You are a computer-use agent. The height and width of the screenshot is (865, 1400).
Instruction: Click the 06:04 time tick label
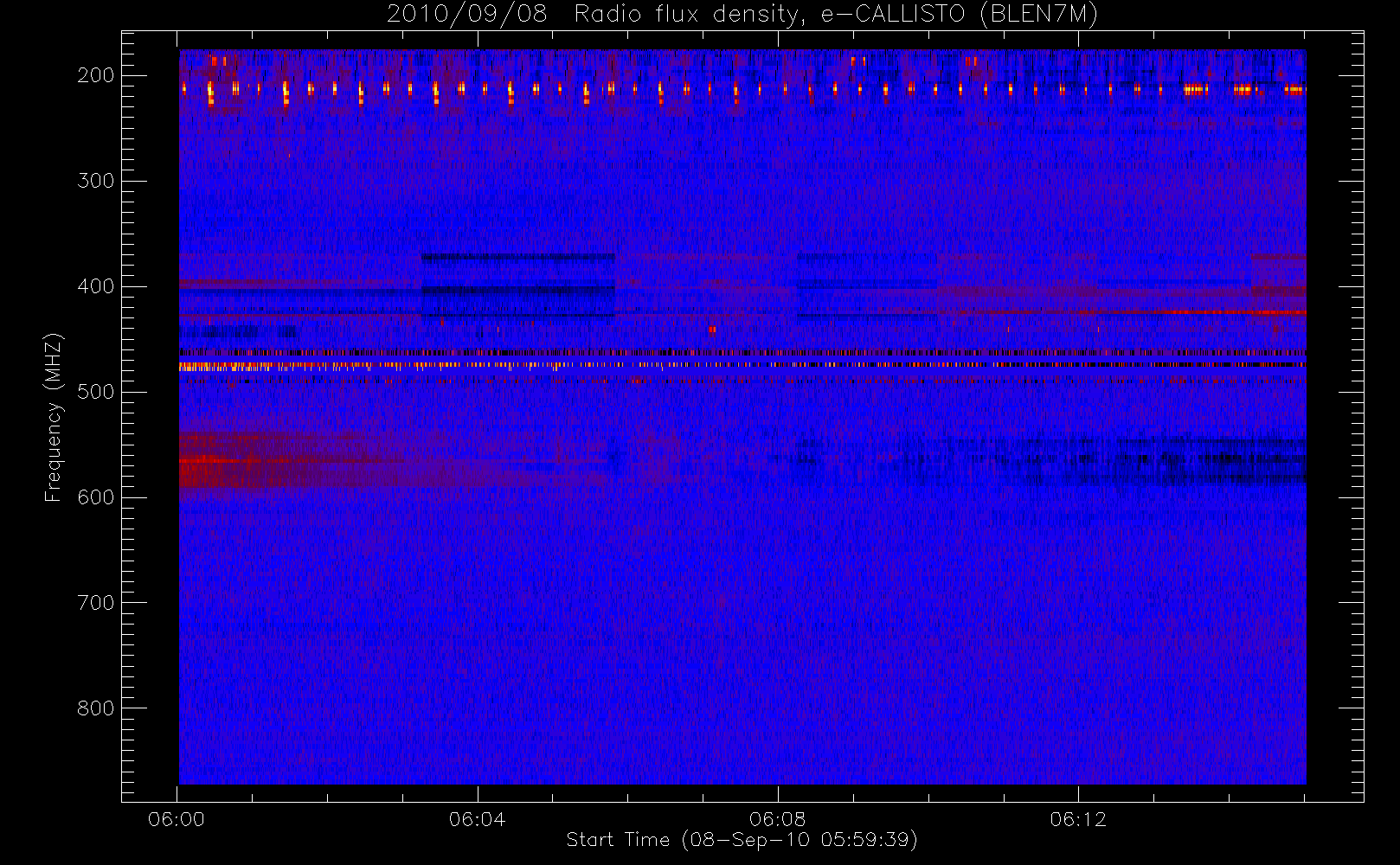(477, 819)
